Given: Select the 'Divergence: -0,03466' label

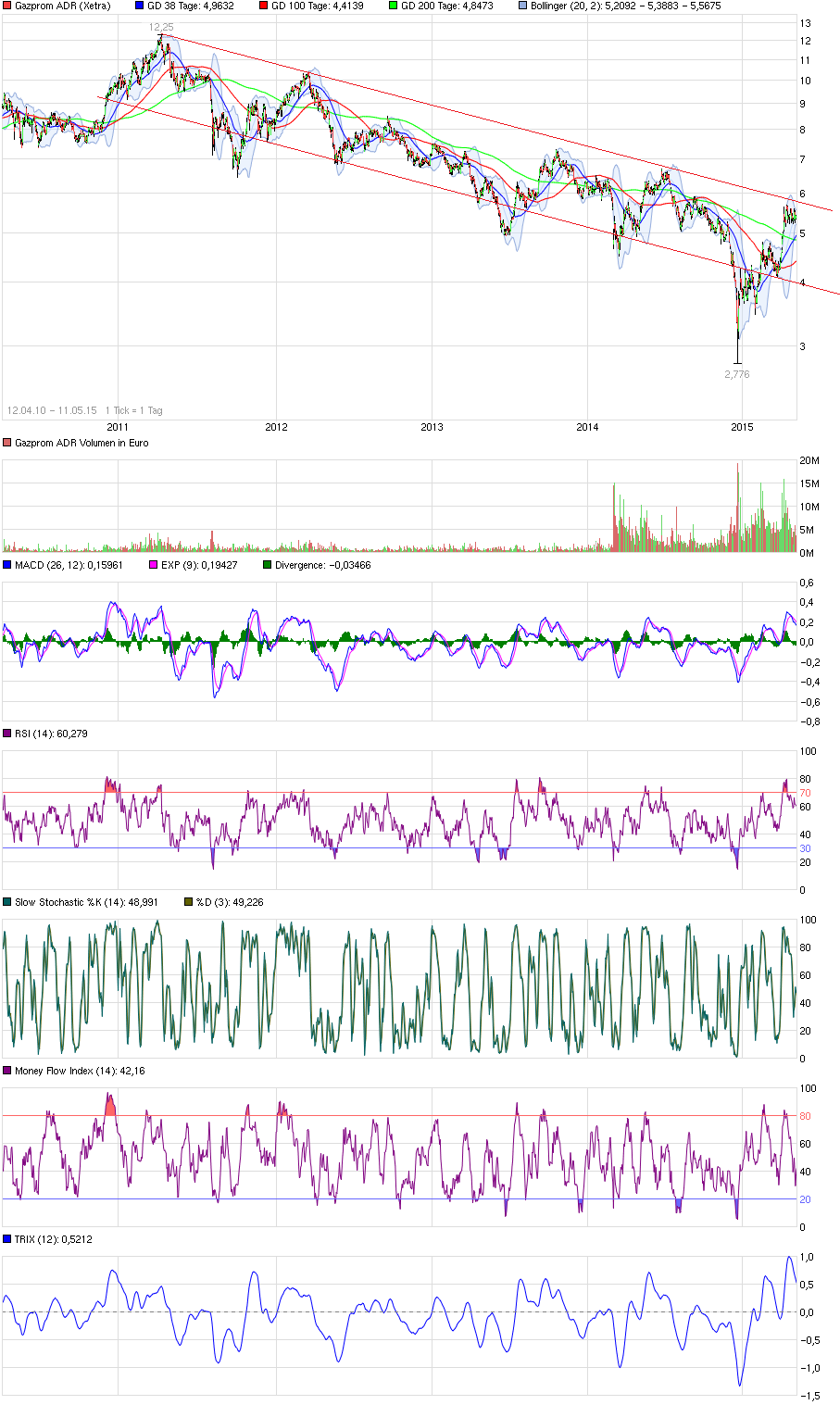Looking at the screenshot, I should (323, 565).
